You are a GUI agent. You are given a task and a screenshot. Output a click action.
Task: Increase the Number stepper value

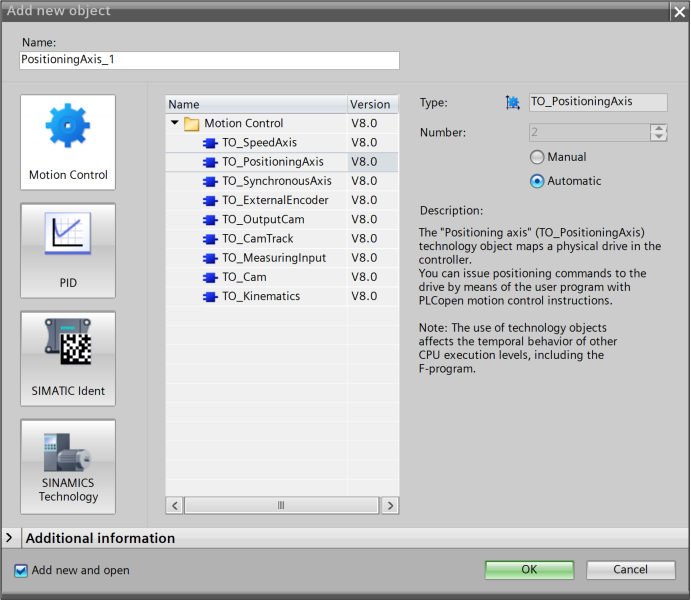[x=658, y=128]
